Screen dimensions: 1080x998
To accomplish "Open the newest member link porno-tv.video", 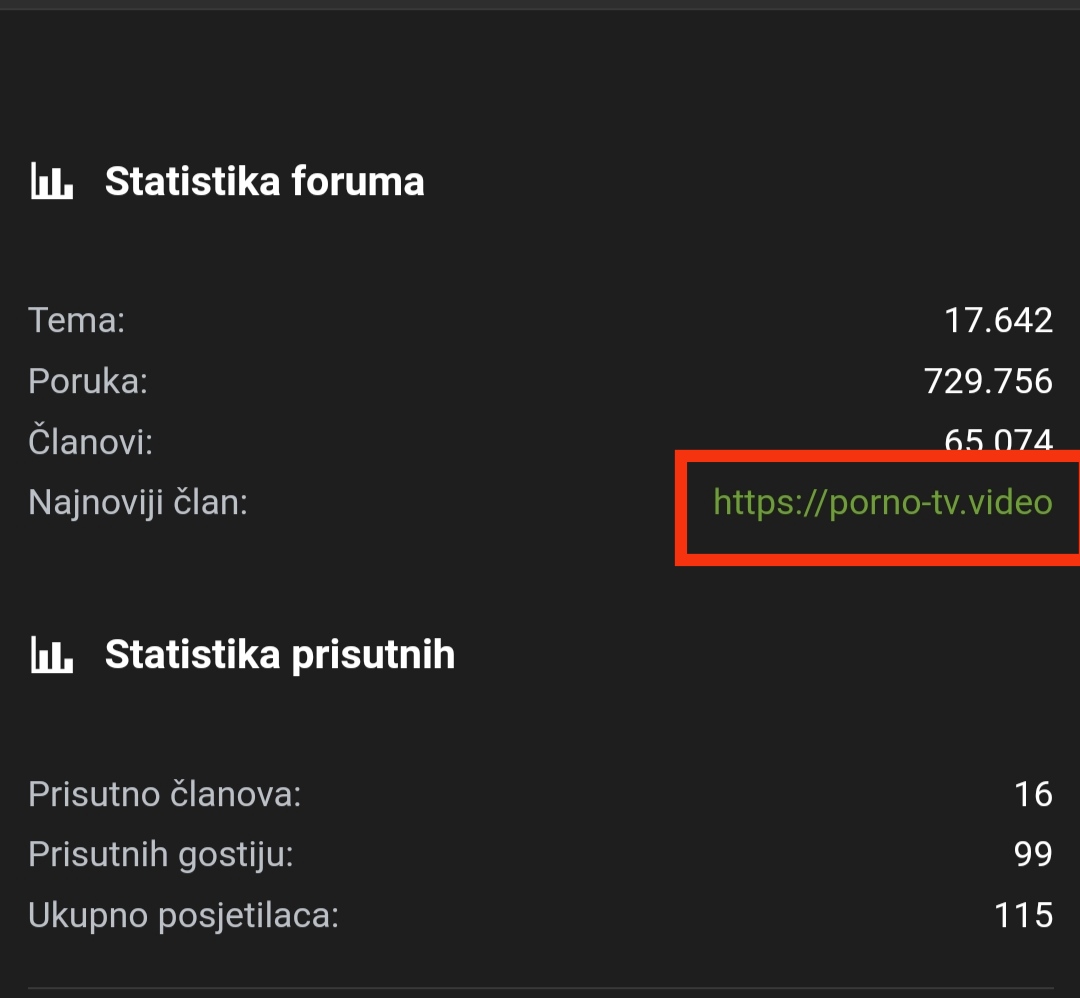I will click(883, 502).
